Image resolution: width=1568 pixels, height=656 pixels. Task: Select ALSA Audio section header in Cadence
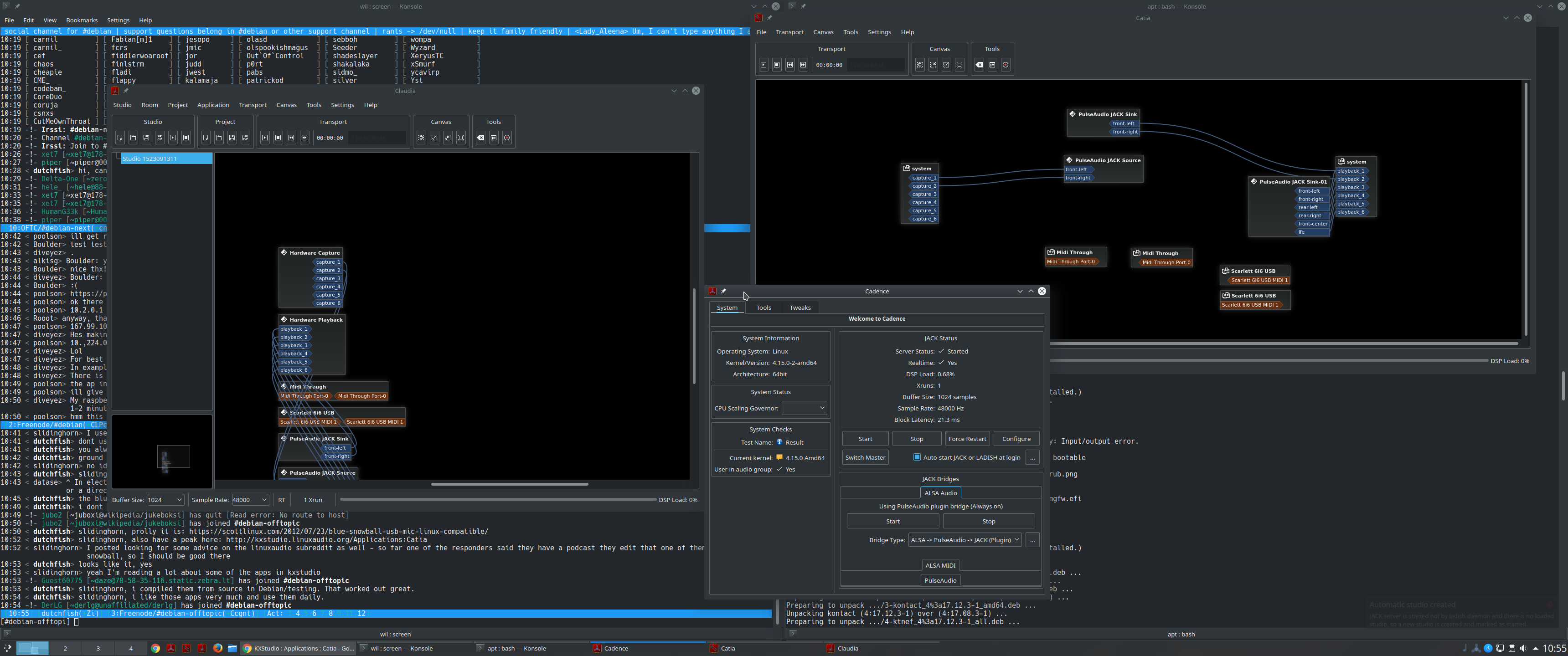tap(940, 493)
